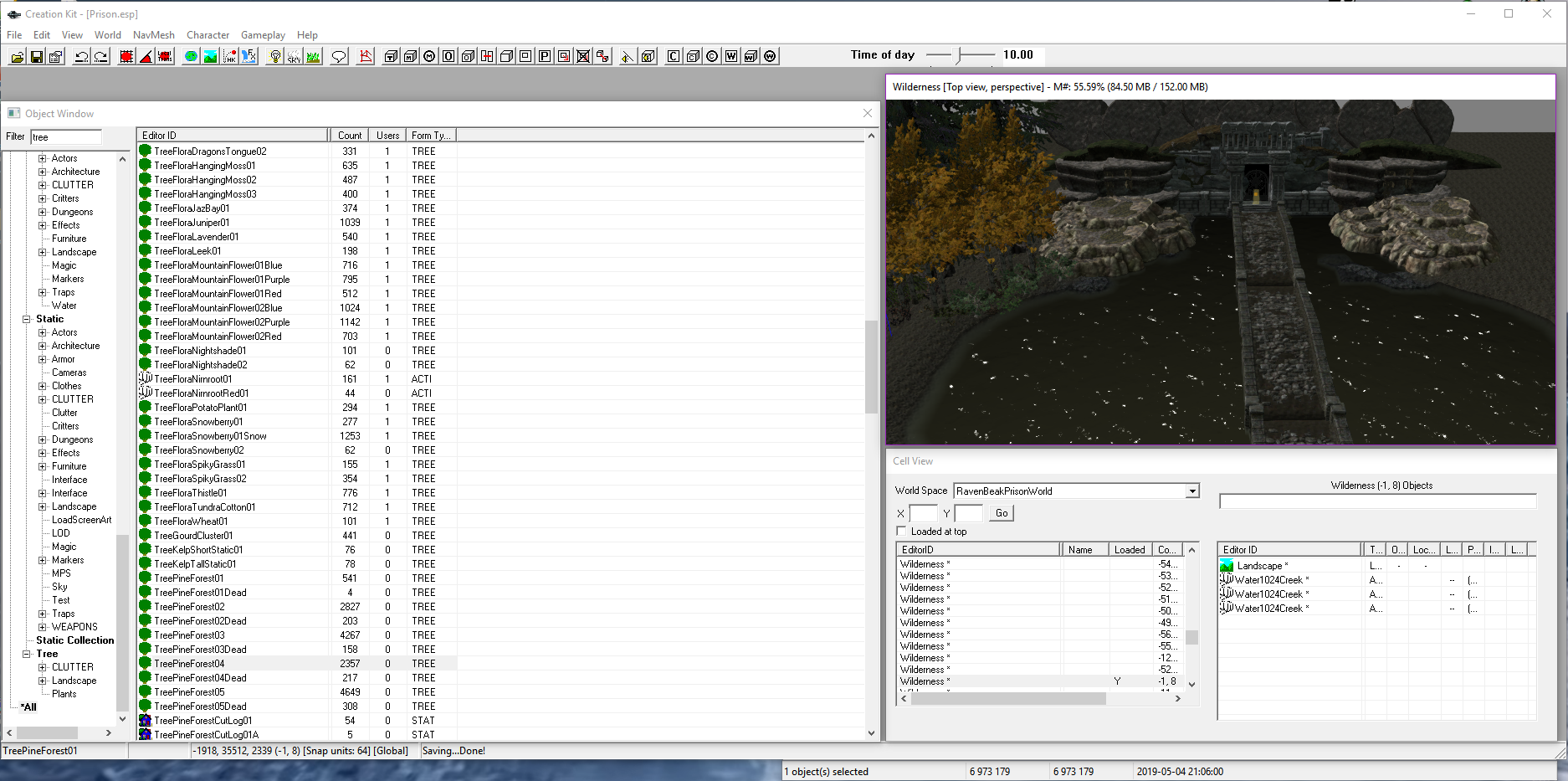Toggle Snap to Grid toolbar icon
This screenshot has width=1568, height=781.
click(126, 56)
